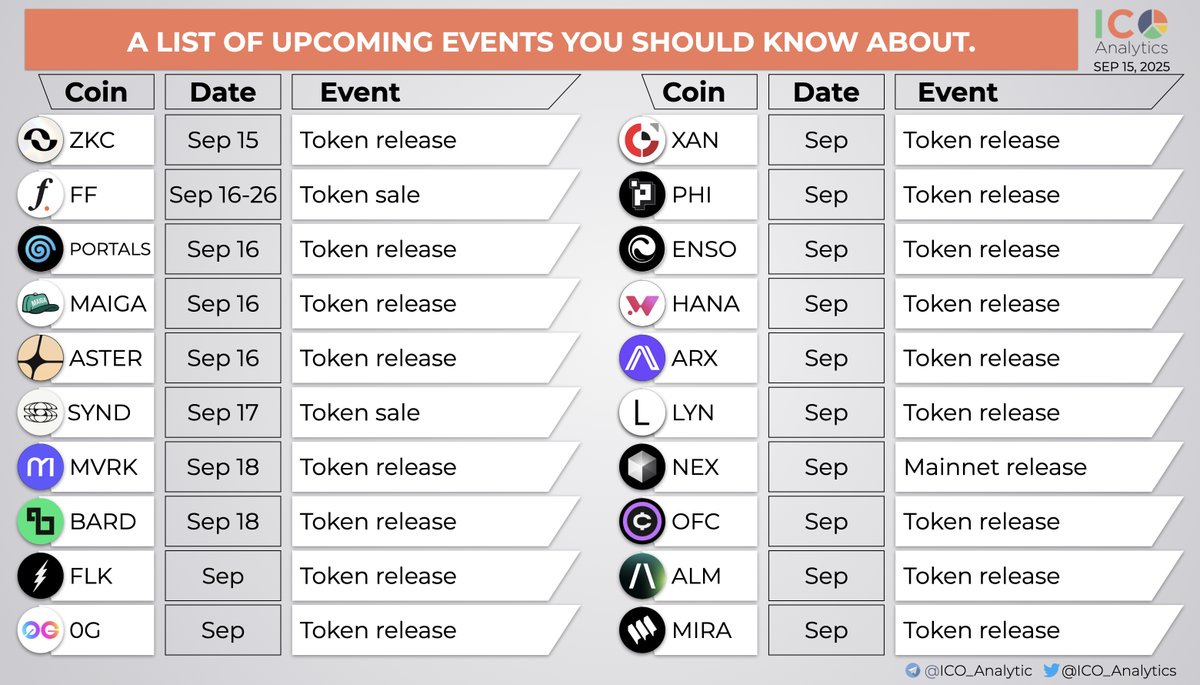Click the Twitter bird icon in footer
Viewport: 1200px width, 685px height.
[1050, 671]
